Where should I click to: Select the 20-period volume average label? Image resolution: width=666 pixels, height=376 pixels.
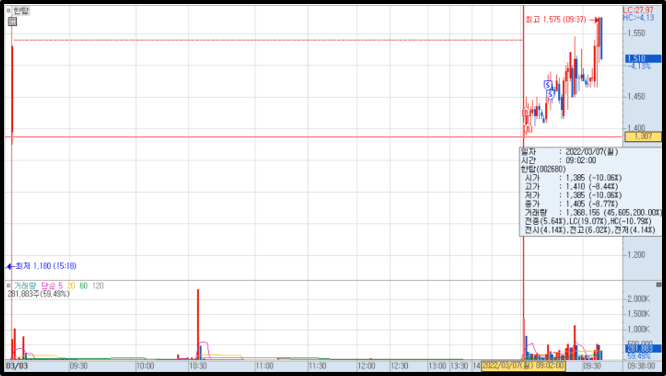coord(71,286)
